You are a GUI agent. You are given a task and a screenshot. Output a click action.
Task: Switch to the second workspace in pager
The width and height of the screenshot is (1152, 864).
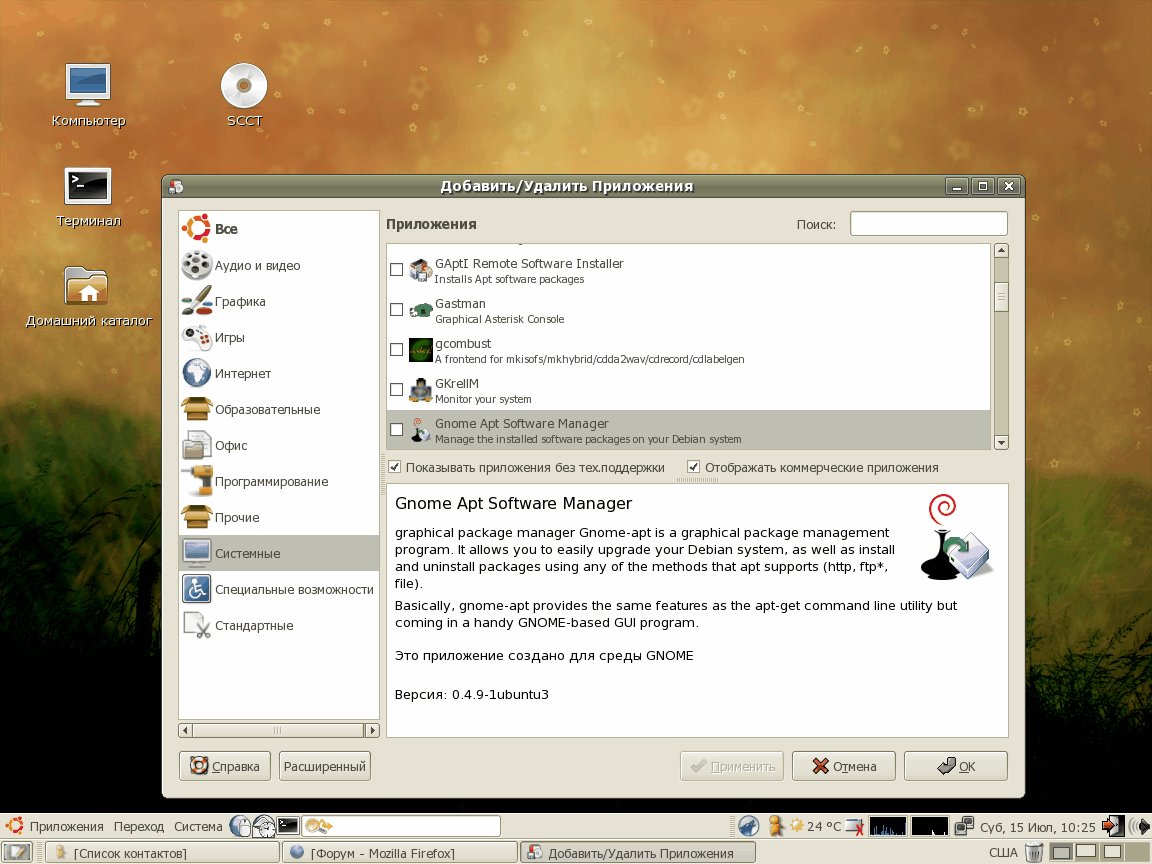[x=1086, y=852]
